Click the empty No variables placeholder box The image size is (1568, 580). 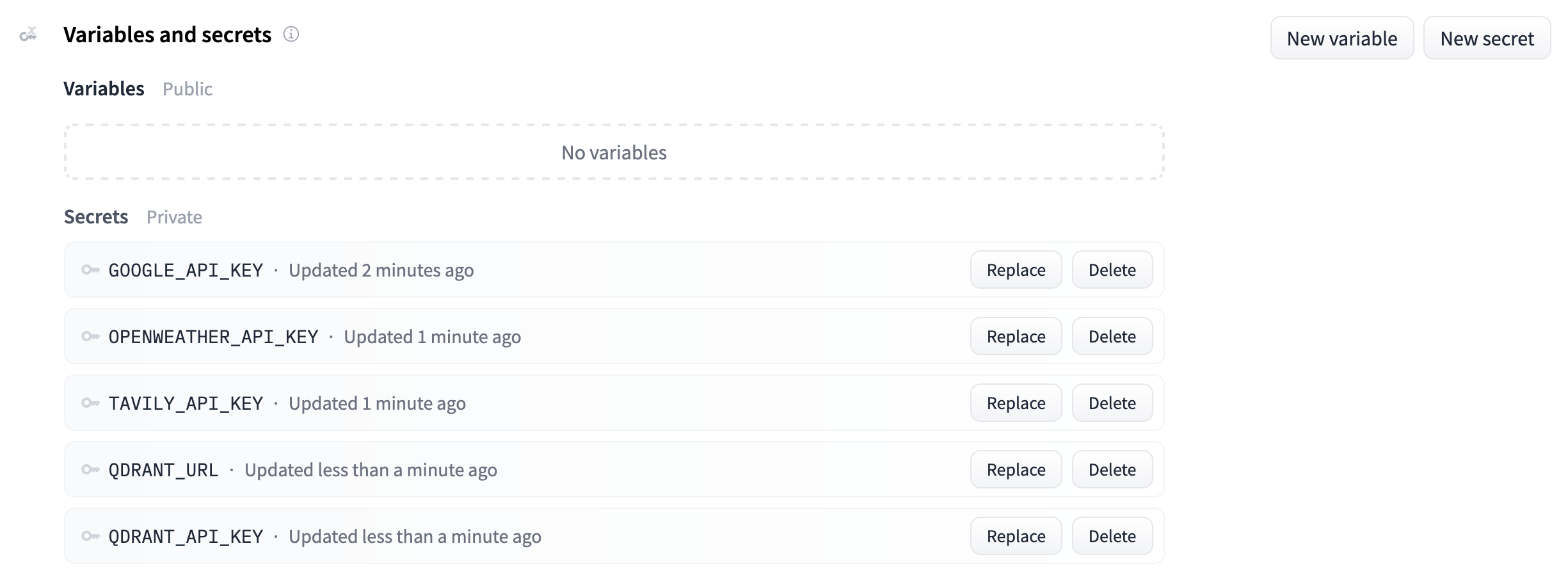614,152
